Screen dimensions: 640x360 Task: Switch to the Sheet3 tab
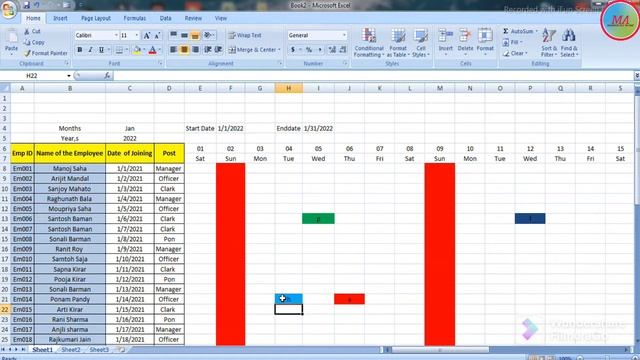pyautogui.click(x=99, y=350)
